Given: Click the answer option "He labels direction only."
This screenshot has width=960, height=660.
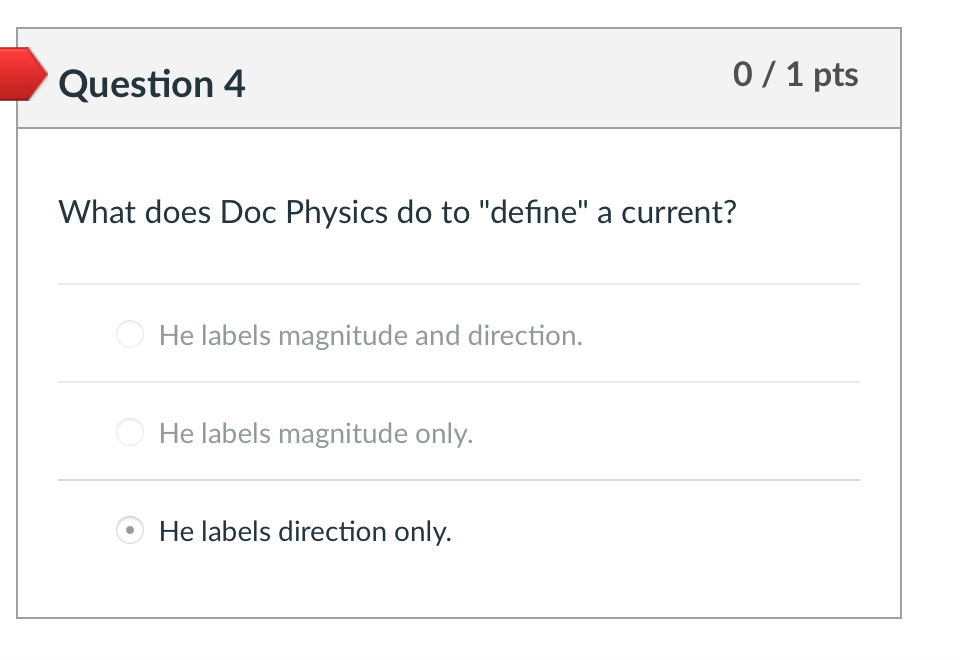Looking at the screenshot, I should click(305, 531).
